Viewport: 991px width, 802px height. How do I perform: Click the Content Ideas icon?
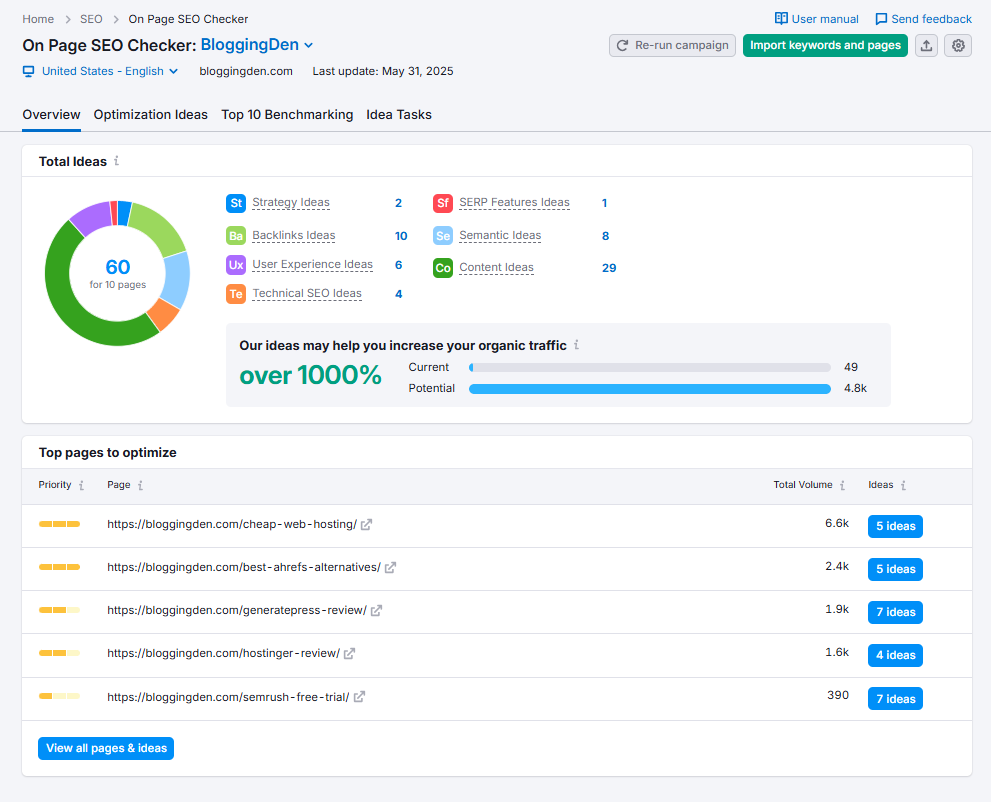click(443, 267)
